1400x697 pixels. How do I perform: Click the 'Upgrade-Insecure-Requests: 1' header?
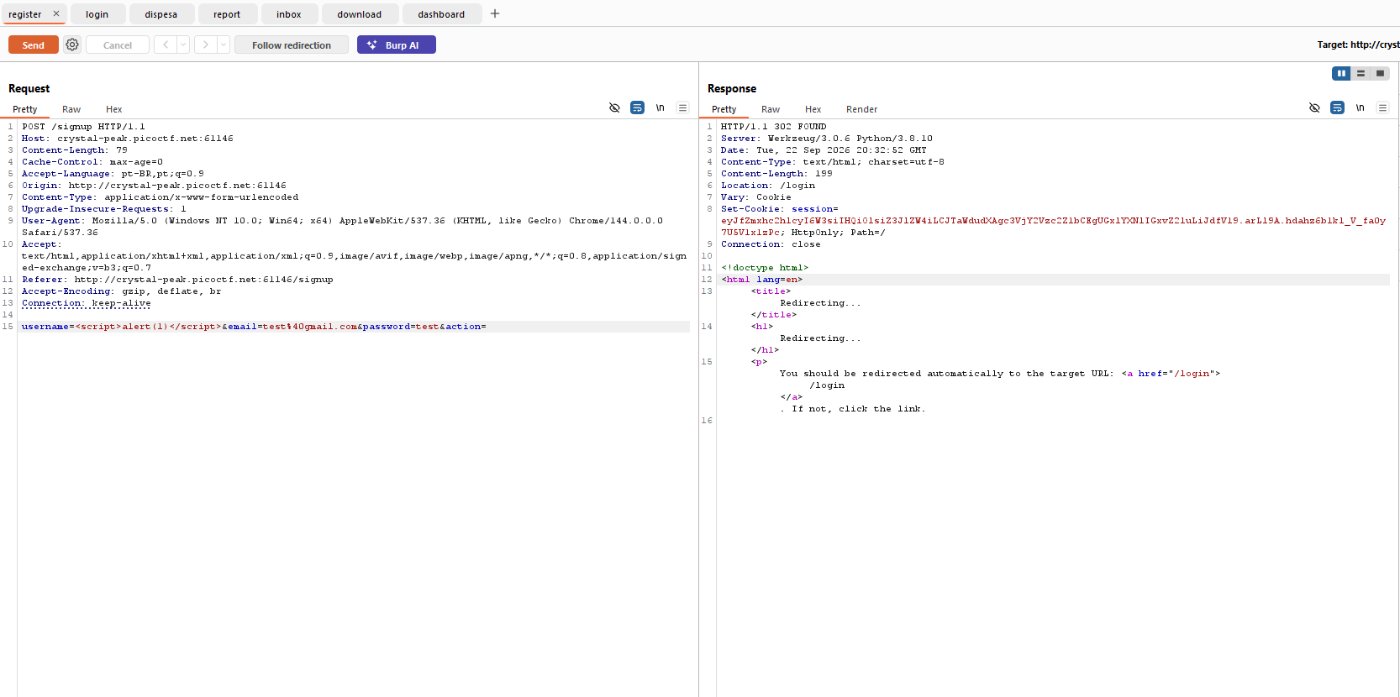pos(104,209)
